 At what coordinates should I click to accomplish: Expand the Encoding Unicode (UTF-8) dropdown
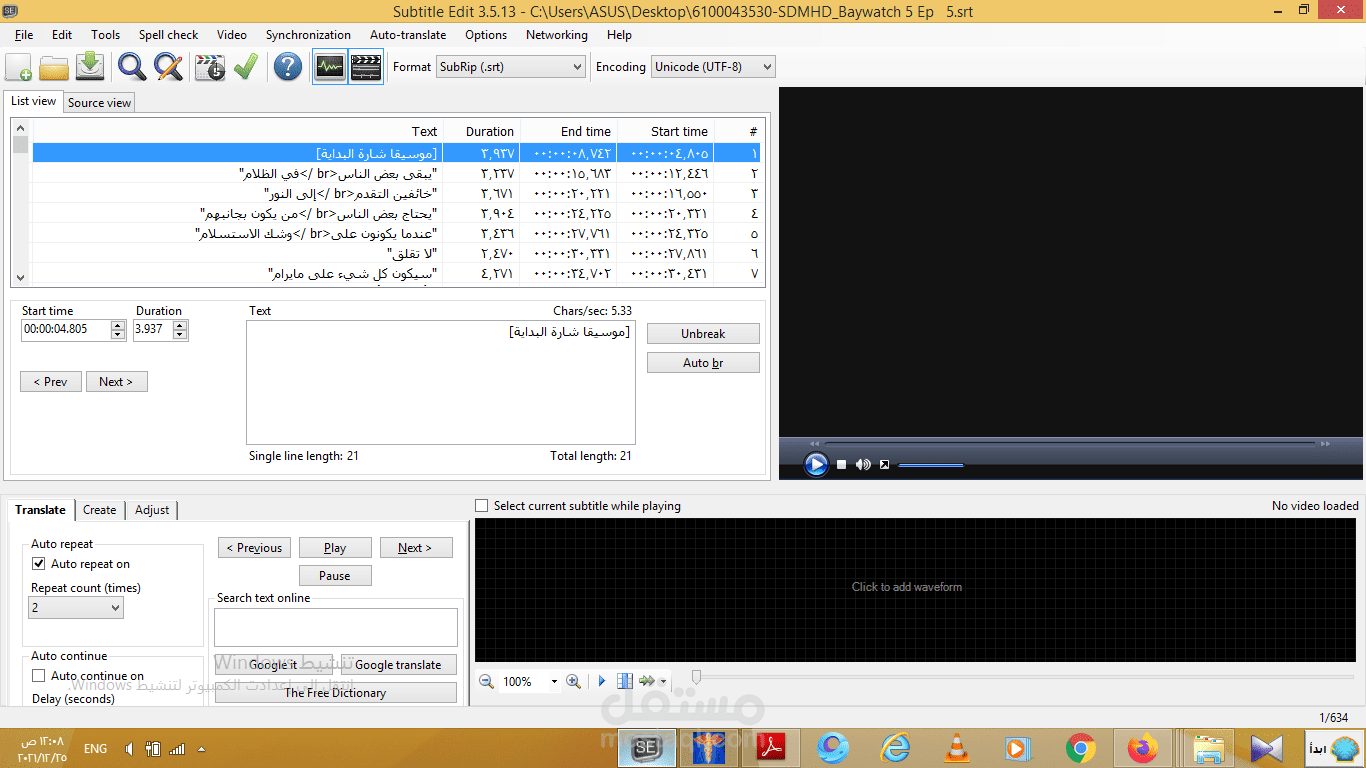click(767, 67)
